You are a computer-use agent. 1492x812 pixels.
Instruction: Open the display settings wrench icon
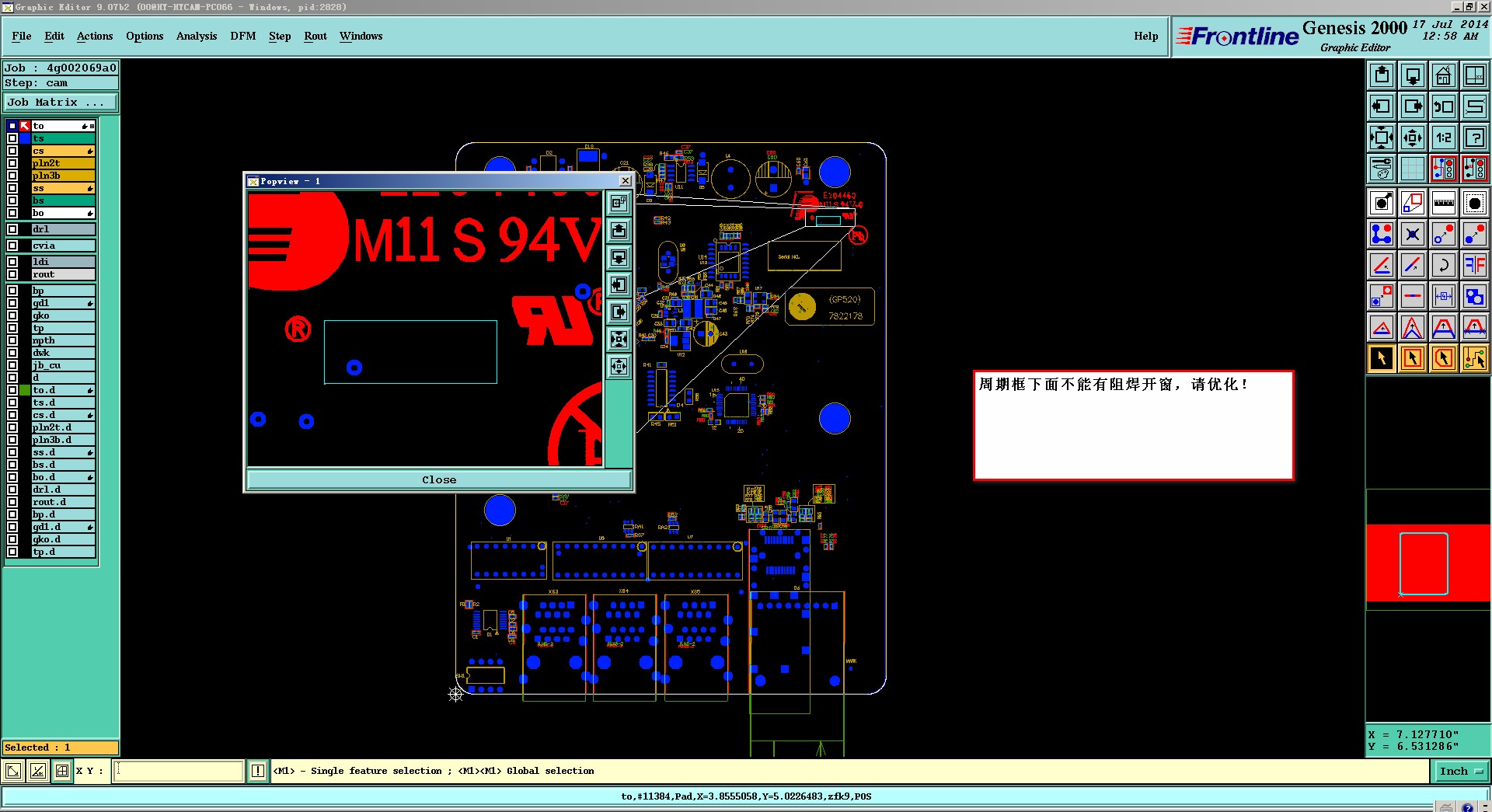click(x=1382, y=169)
